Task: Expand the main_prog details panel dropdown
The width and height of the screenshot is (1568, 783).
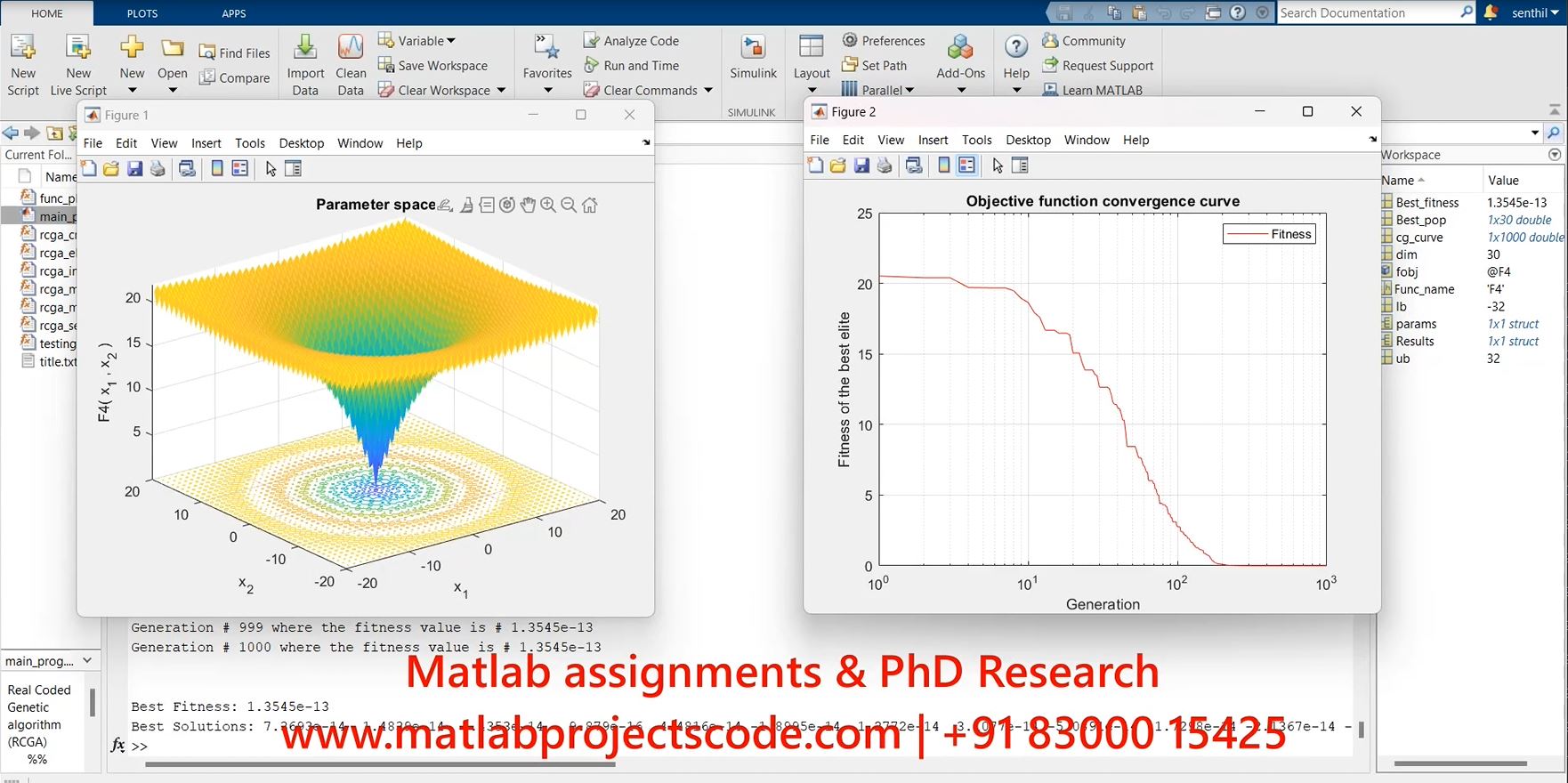Action: [x=87, y=660]
